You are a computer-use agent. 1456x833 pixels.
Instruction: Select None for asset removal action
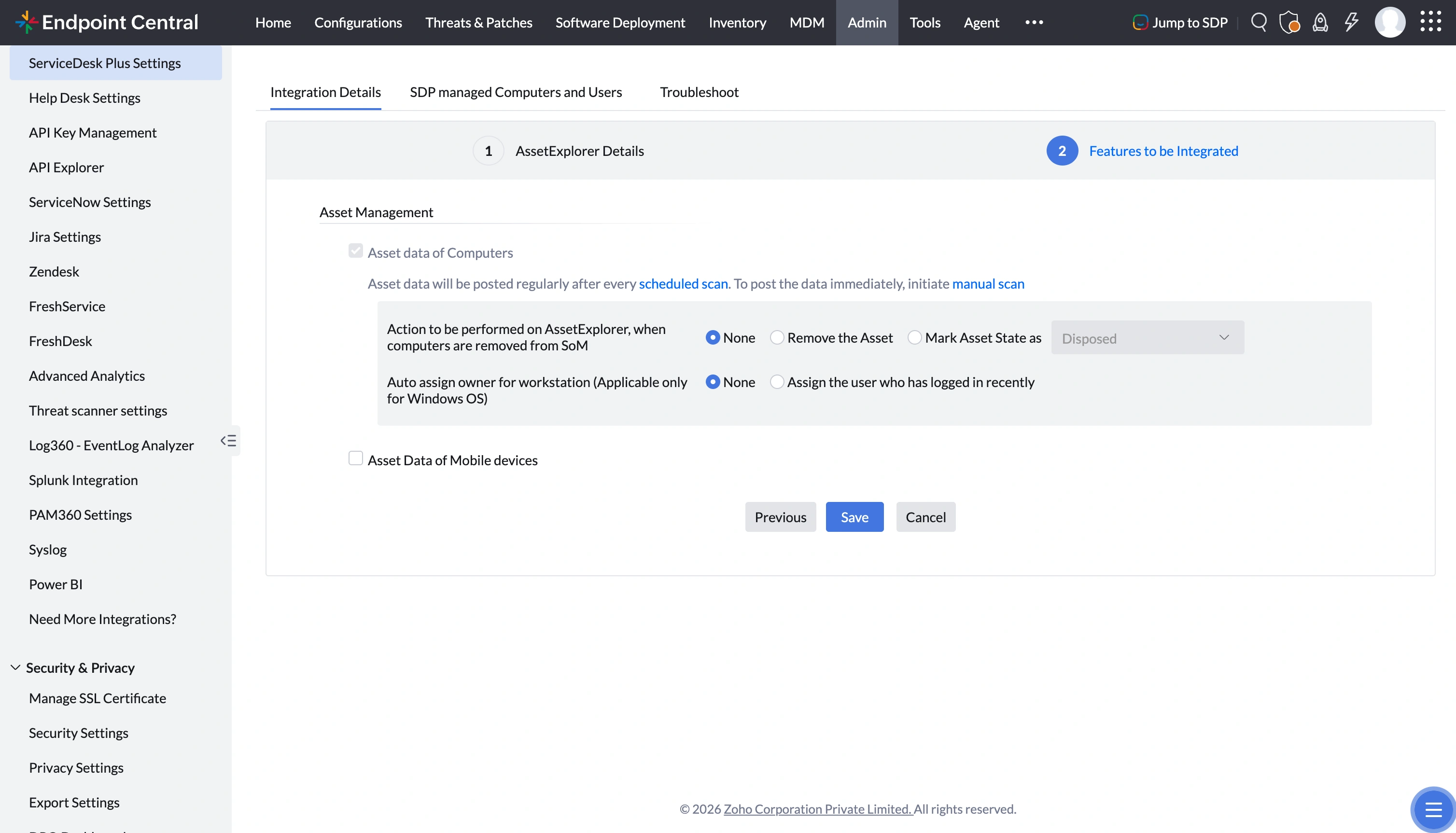point(712,337)
